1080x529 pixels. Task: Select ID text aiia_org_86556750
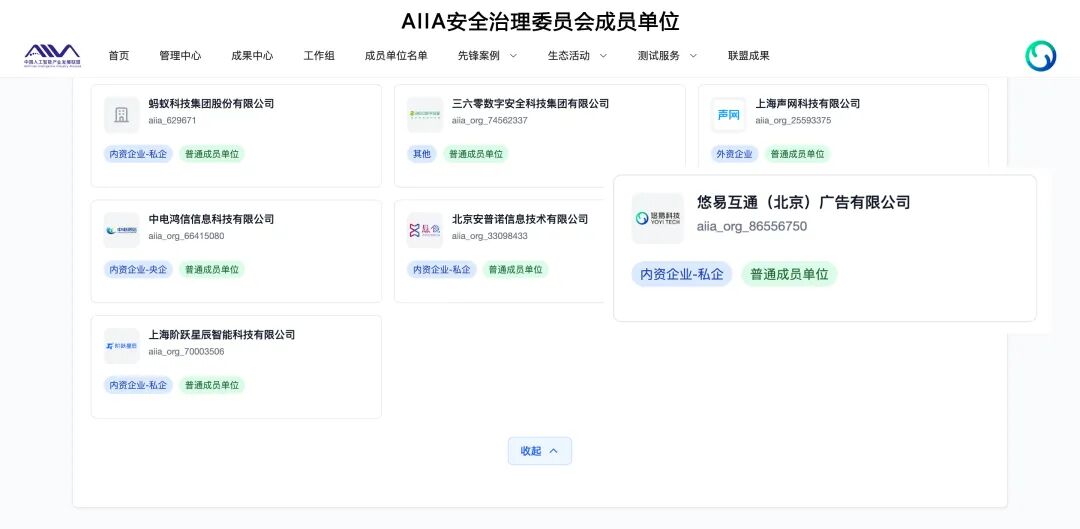coord(751,227)
